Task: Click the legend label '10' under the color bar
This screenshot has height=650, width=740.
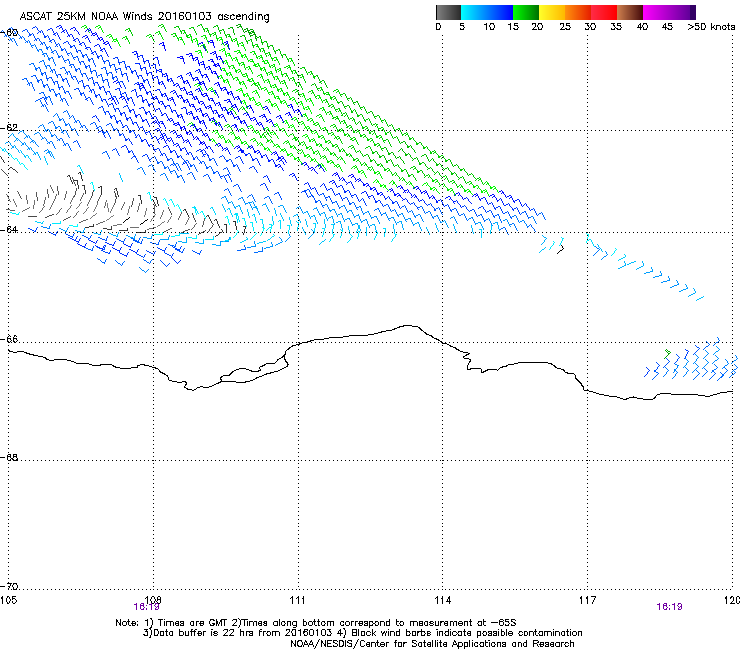Action: 489,27
